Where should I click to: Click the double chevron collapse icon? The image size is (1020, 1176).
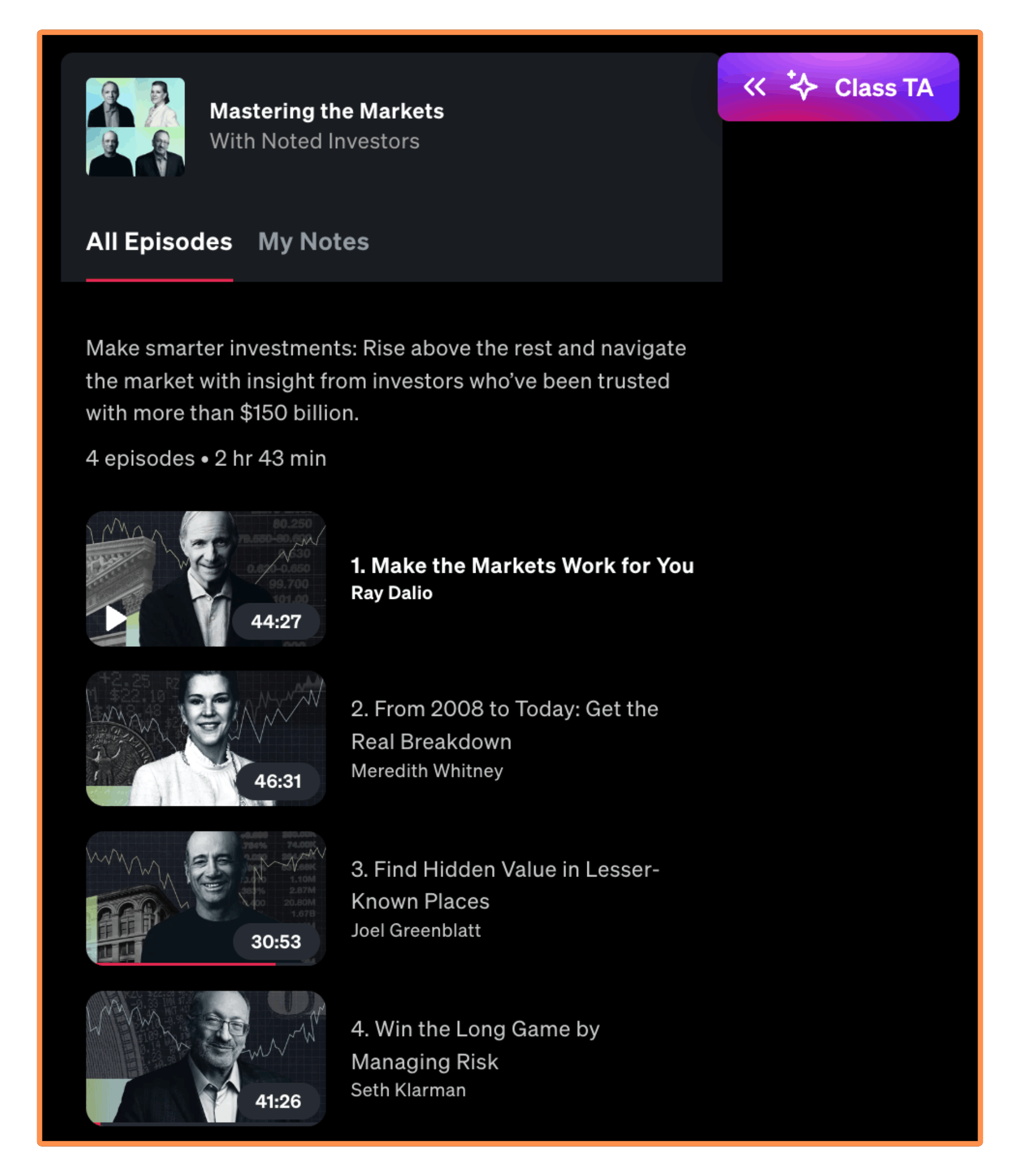tap(755, 87)
